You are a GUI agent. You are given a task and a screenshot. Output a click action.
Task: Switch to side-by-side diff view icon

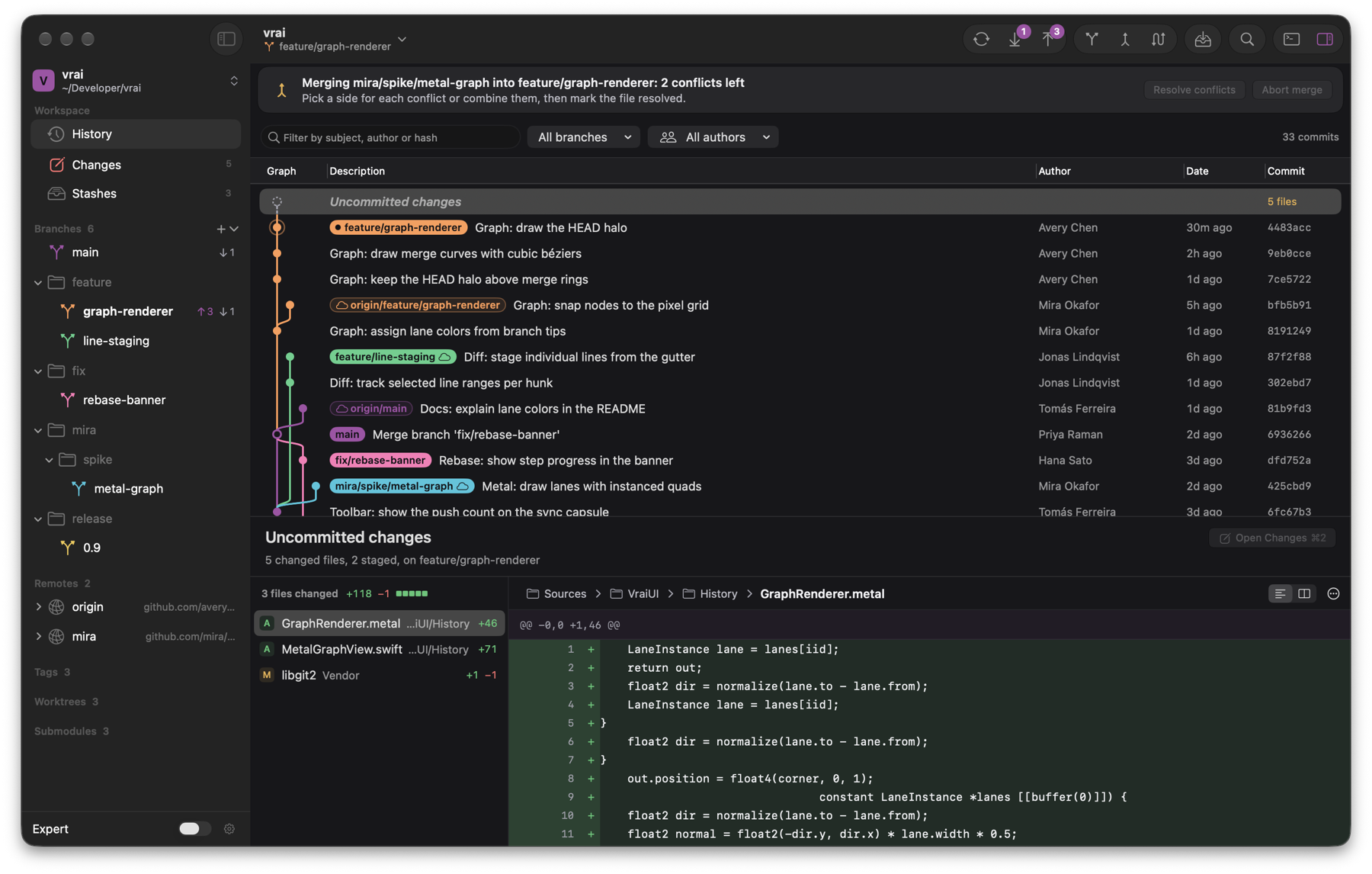pyautogui.click(x=1304, y=594)
